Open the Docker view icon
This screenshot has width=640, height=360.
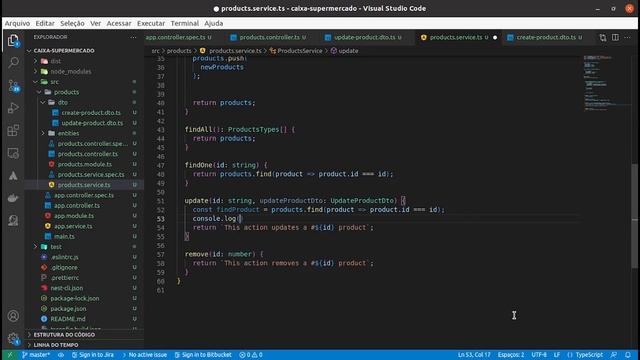pos(13,198)
